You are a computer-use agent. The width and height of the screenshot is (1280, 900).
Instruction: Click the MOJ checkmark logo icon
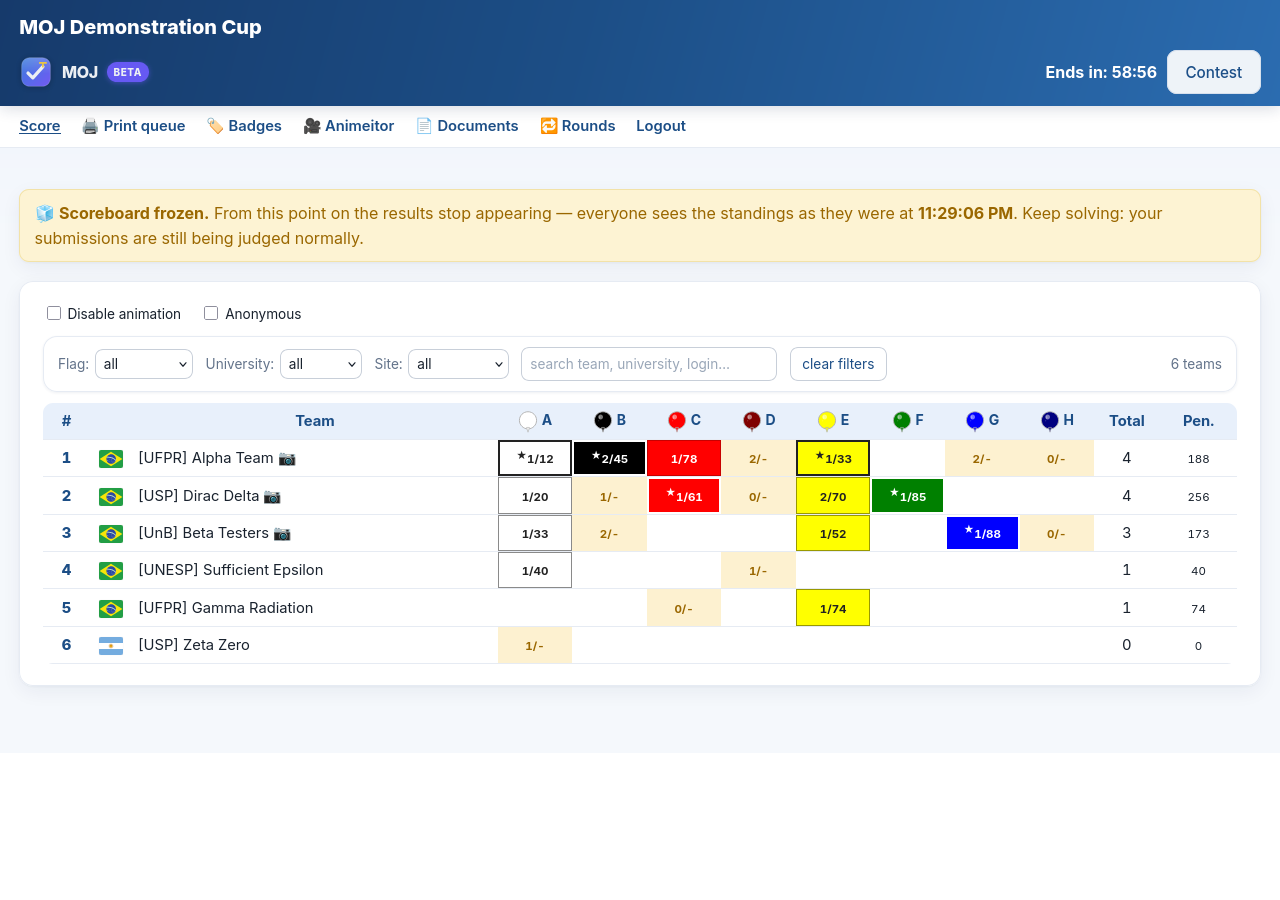click(x=36, y=72)
